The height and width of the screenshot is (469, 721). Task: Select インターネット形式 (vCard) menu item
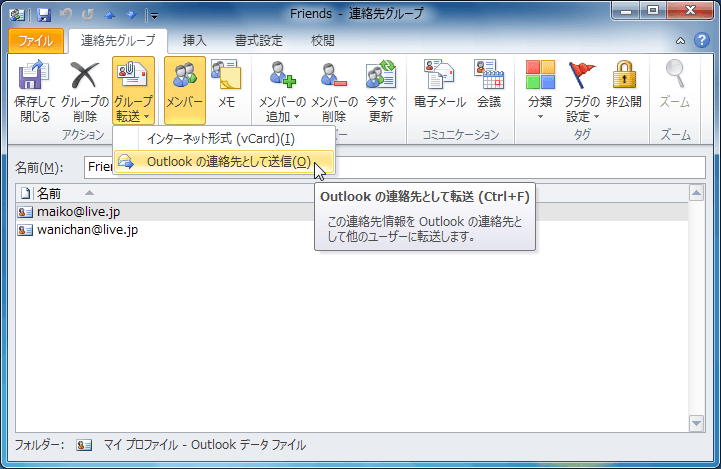click(224, 138)
